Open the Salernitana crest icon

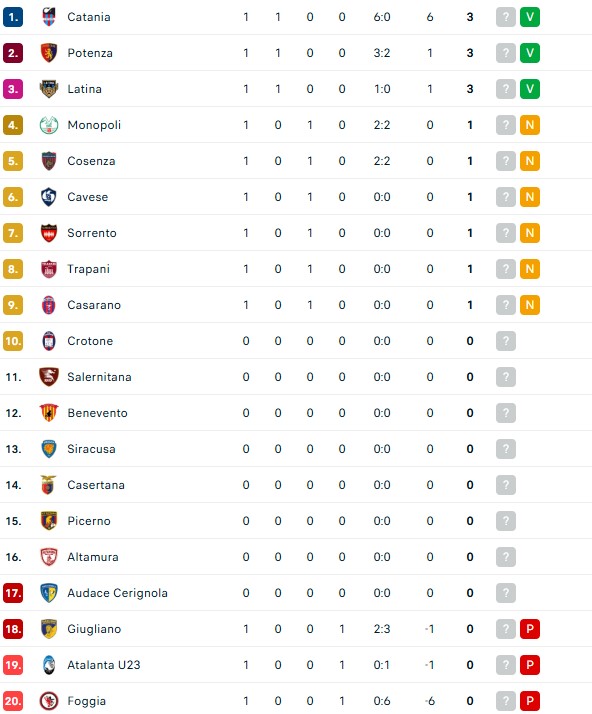[x=49, y=377]
